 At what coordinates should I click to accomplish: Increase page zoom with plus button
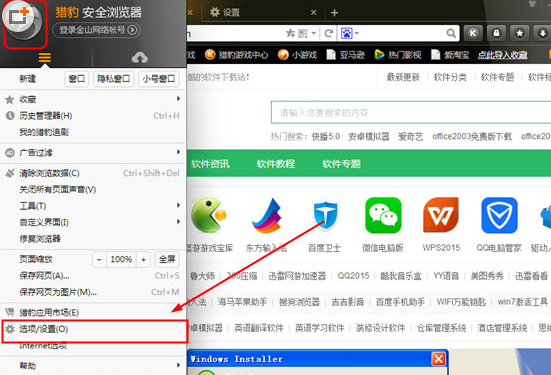143,259
